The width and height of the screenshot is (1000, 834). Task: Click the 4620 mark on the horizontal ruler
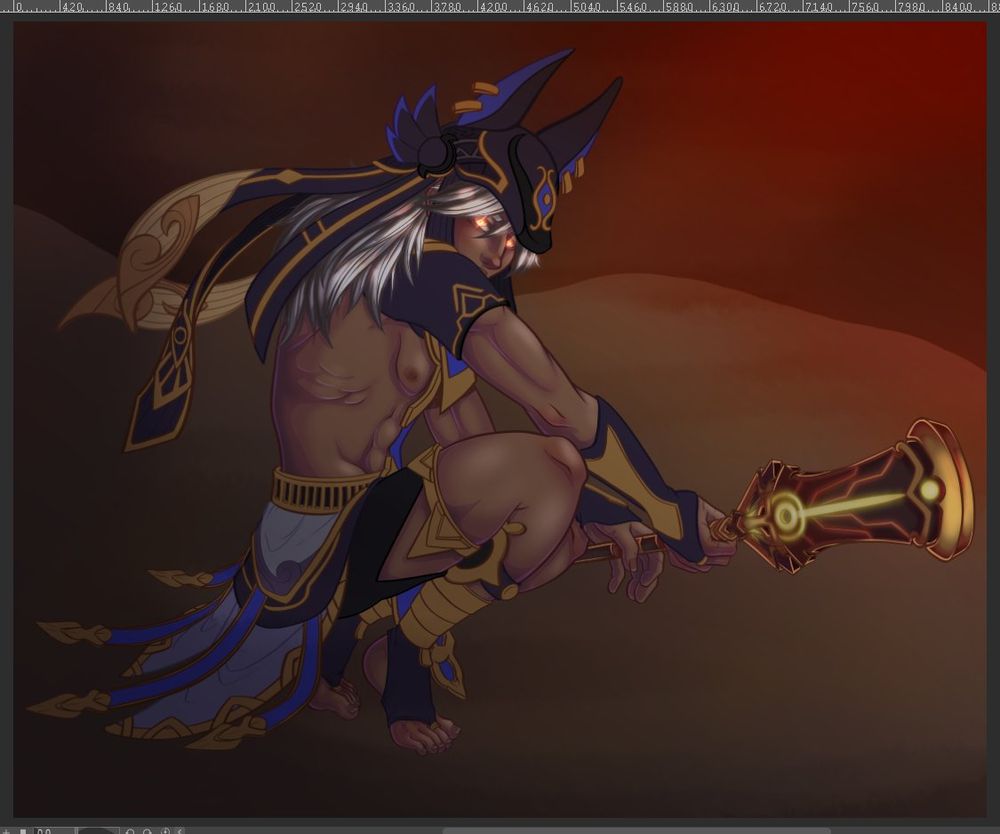(538, 7)
